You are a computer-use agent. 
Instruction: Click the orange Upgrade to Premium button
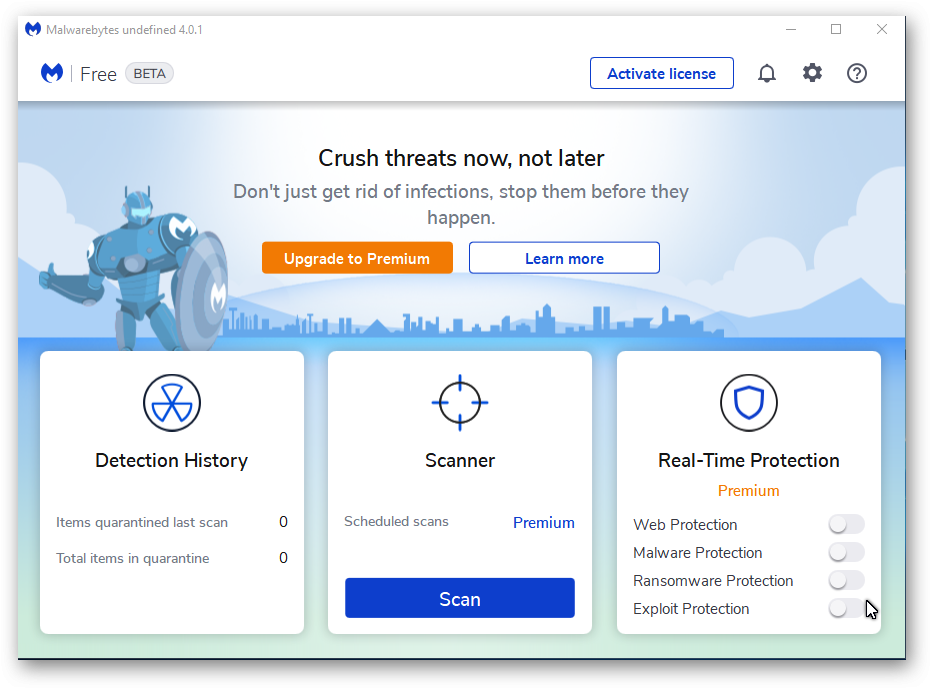click(x=357, y=258)
